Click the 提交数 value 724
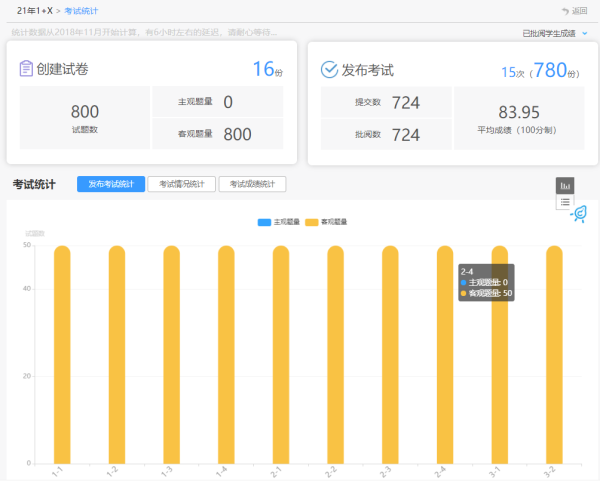Image resolution: width=600 pixels, height=484 pixels. click(x=406, y=103)
